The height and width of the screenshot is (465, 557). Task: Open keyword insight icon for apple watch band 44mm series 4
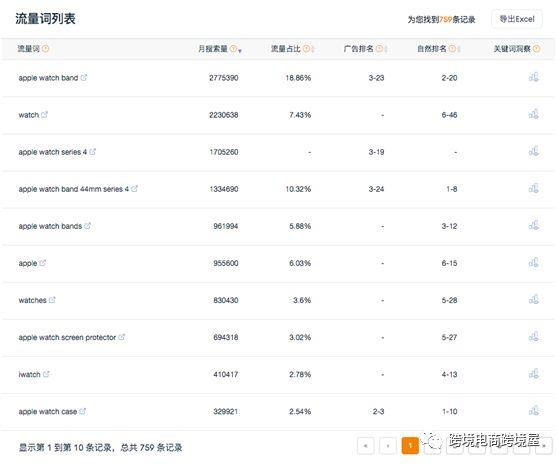(534, 188)
